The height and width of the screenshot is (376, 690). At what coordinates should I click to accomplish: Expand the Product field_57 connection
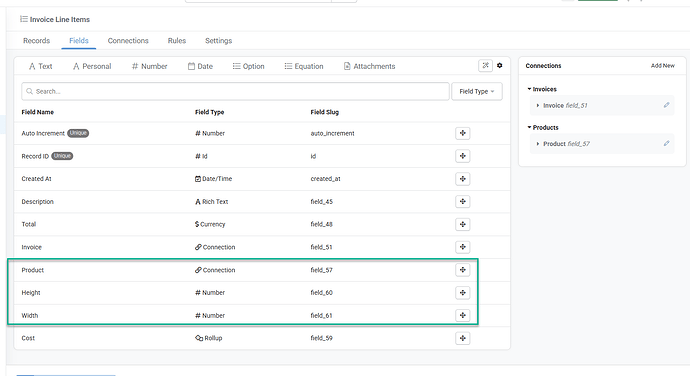coord(538,144)
